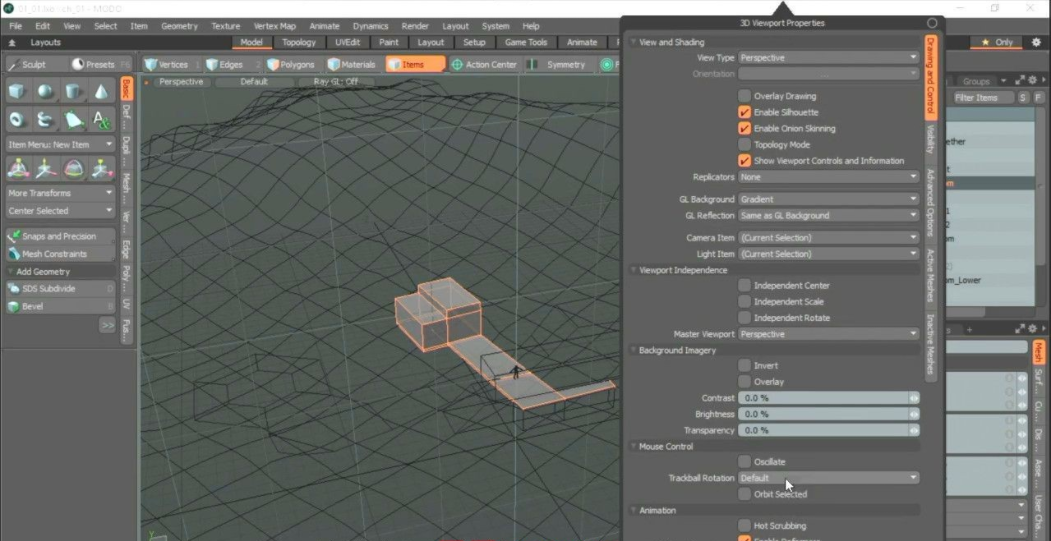Adjust the Brightness slider field
Image resolution: width=1051 pixels, height=541 pixels.
point(823,414)
